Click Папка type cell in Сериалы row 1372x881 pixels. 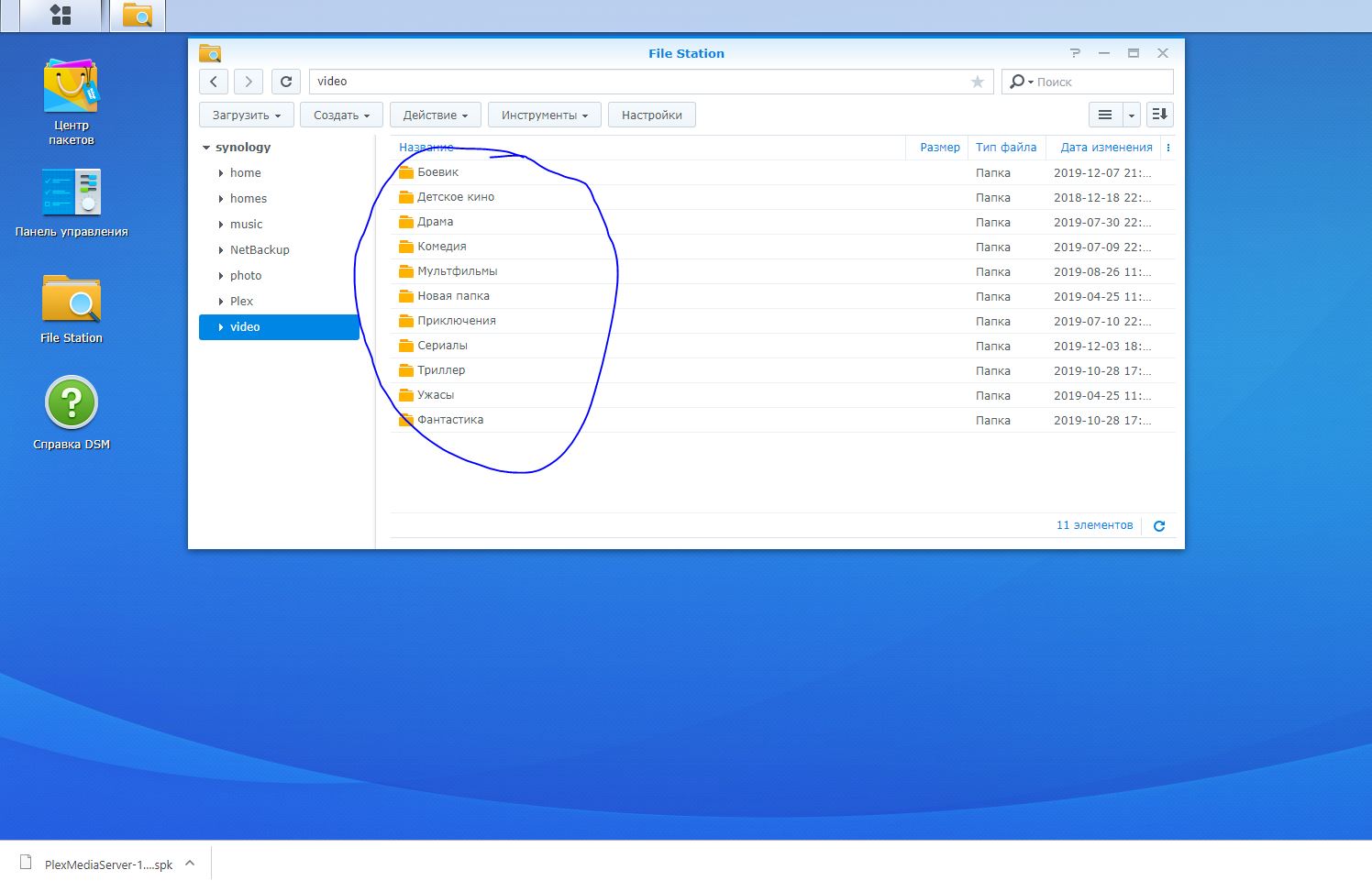(993, 346)
